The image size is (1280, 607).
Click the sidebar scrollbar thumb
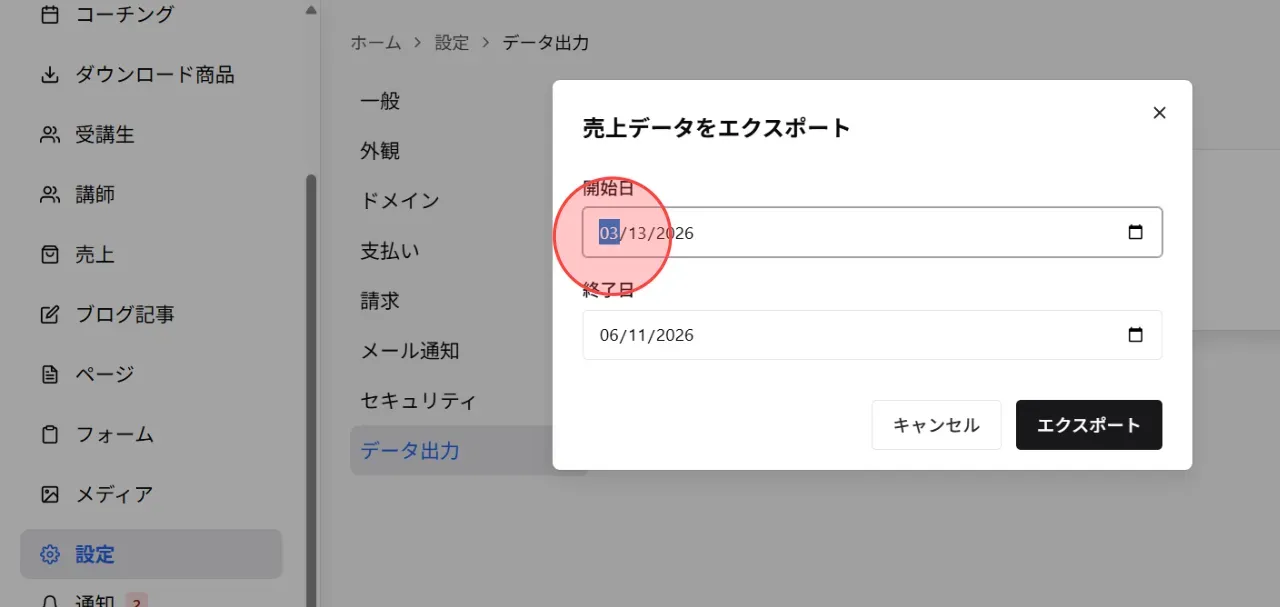(x=311, y=390)
